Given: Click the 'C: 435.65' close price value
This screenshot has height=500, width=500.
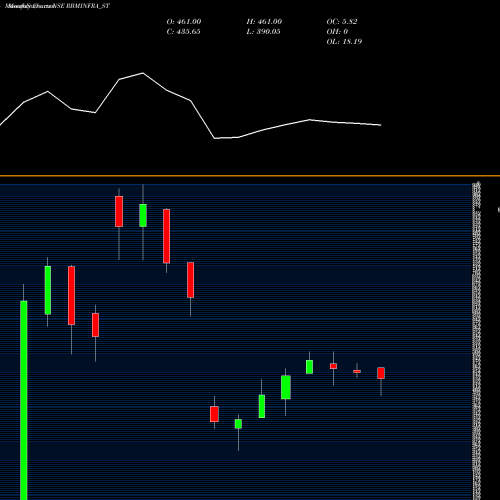Looking at the screenshot, I should click(x=183, y=32).
